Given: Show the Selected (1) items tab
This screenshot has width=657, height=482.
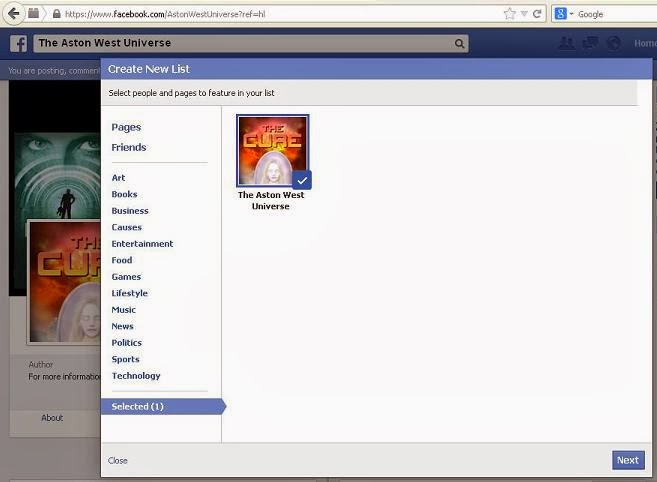Looking at the screenshot, I should click(163, 407).
